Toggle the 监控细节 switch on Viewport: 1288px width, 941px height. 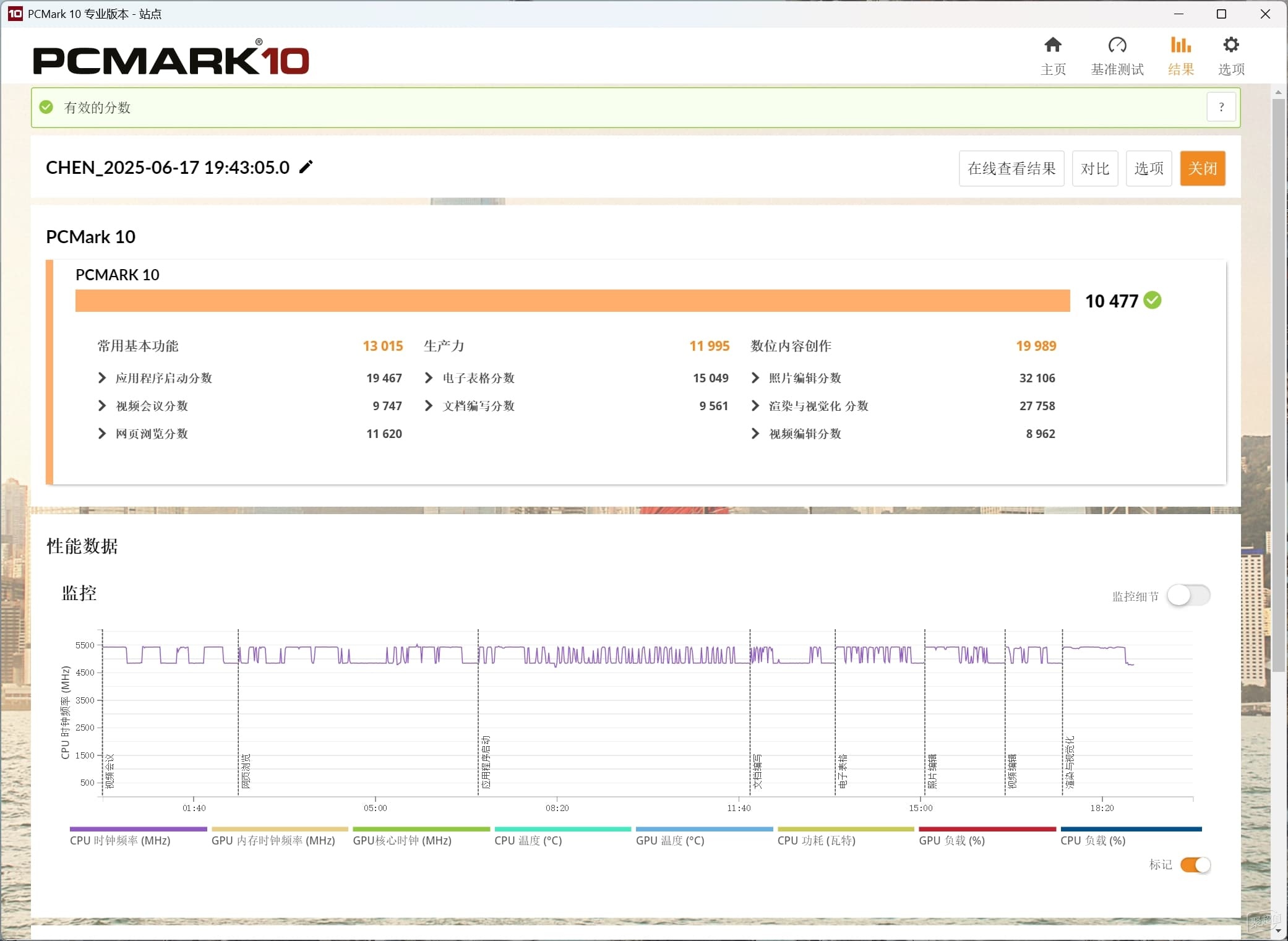[1188, 596]
